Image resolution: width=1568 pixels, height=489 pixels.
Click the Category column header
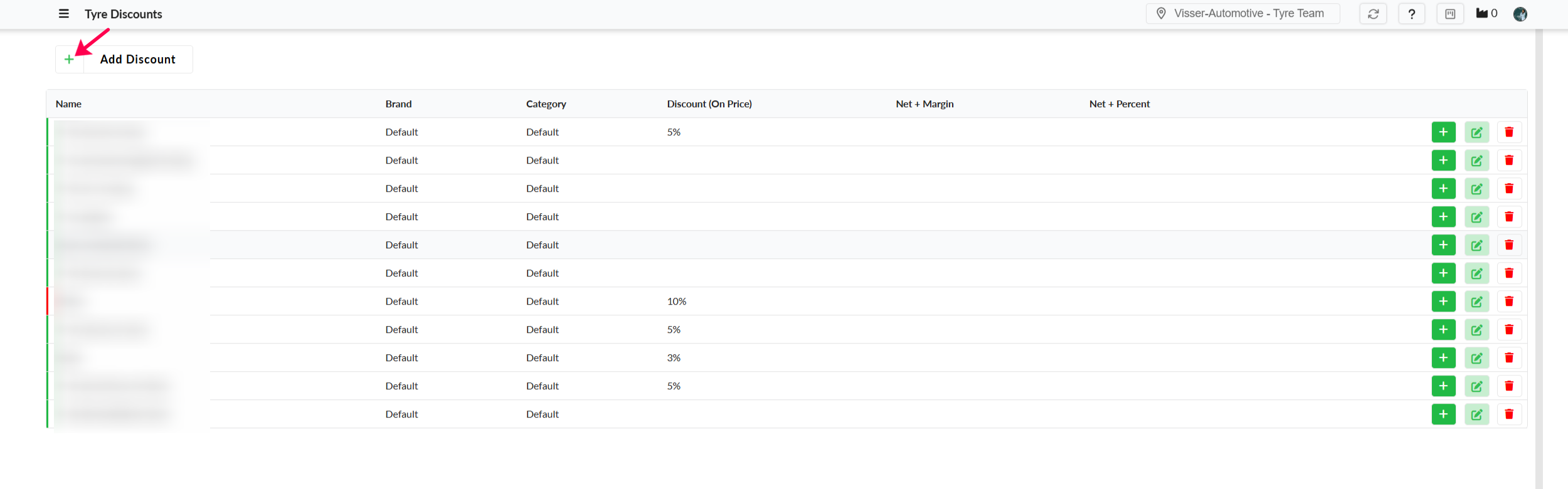coord(546,104)
